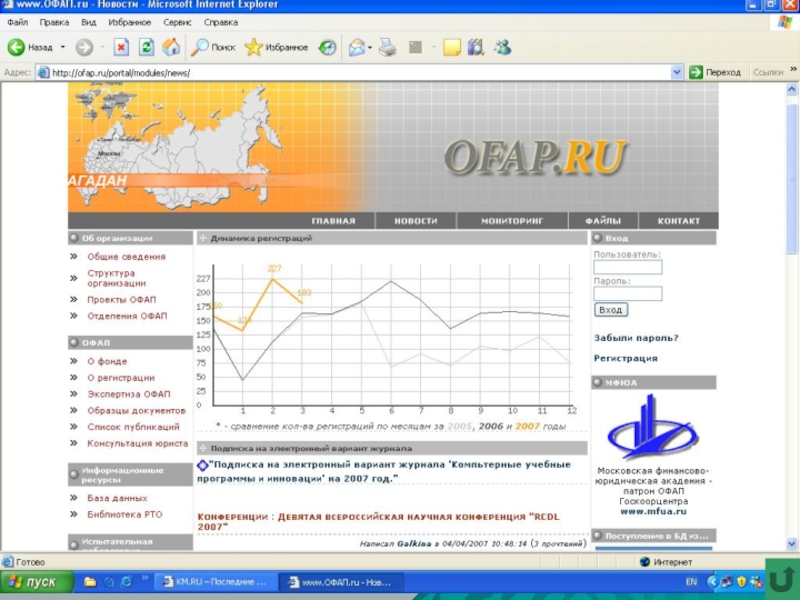
Task: Open Internet Explorer quick launch icon
Action: pyautogui.click(x=126, y=582)
